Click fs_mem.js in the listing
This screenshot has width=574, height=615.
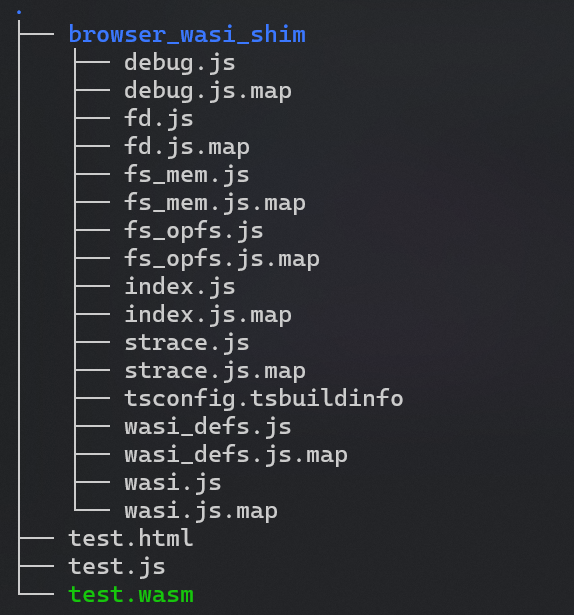(x=187, y=175)
